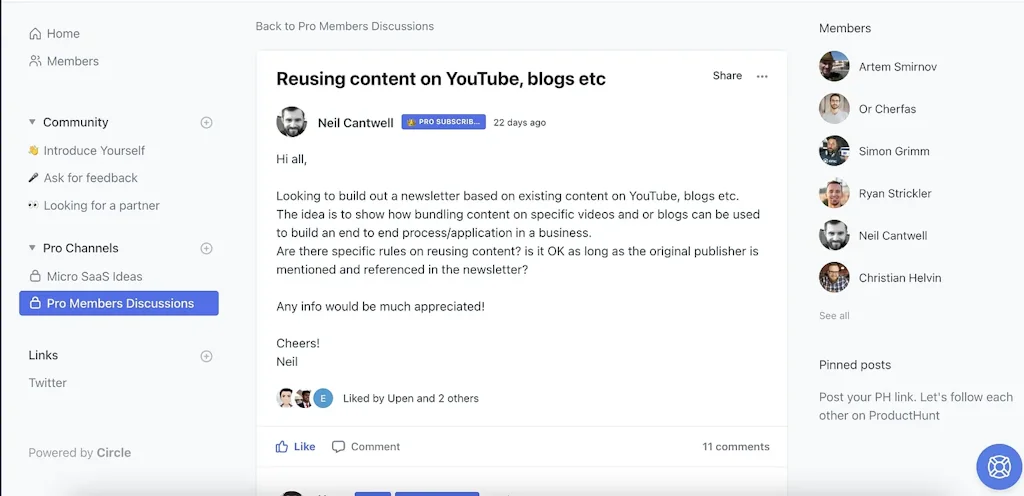Viewport: 1024px width, 496px height.
Task: Open the Introduce Yourself space
Action: coord(94,150)
